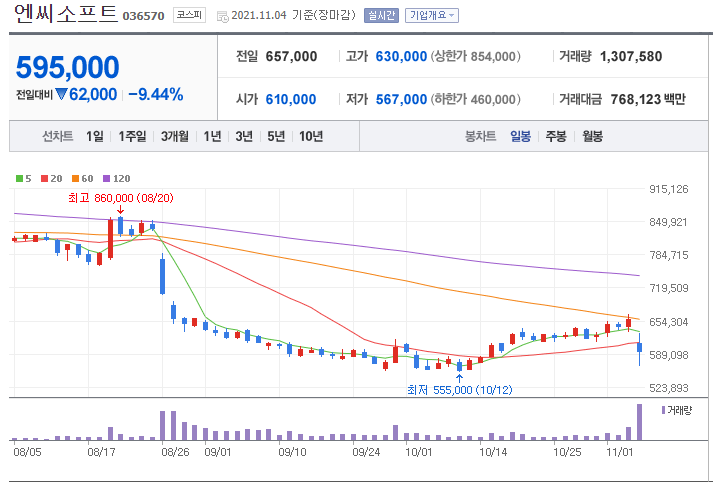
Task: Click the 523,893 price axis label
Action: tap(668, 388)
